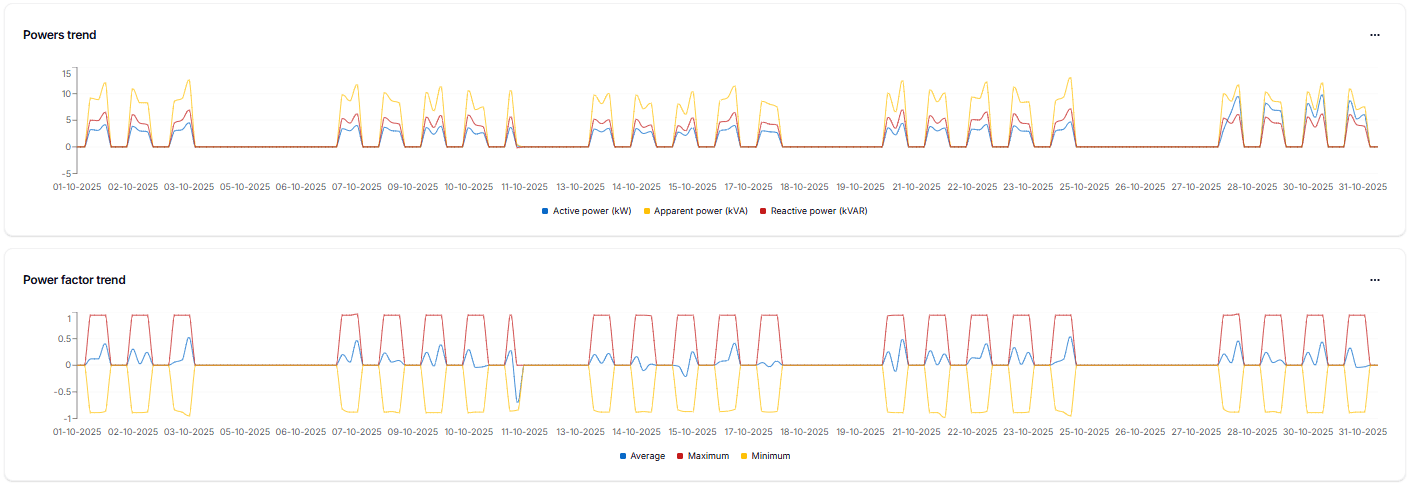Click the red Reactive power legend square

pos(763,211)
